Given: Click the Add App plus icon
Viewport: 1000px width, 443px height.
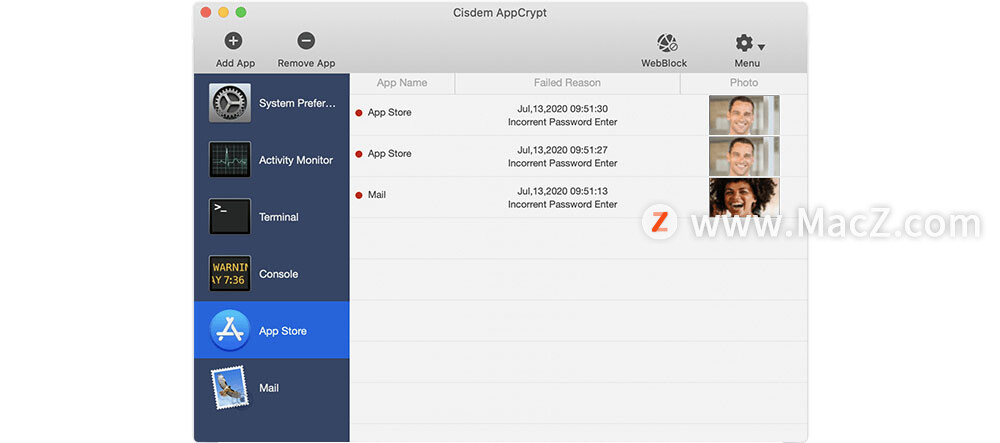Looking at the screenshot, I should (x=233, y=41).
